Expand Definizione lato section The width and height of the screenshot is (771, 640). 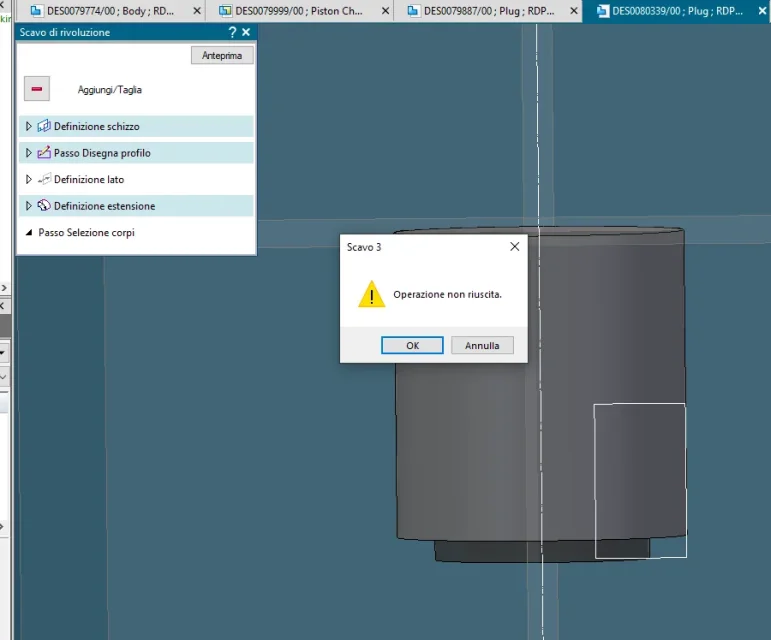point(29,179)
